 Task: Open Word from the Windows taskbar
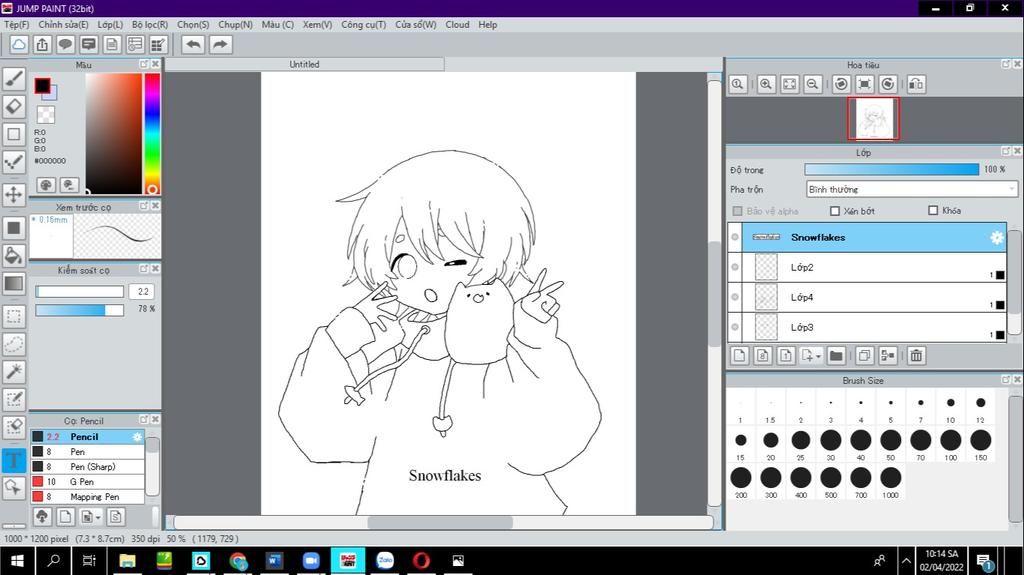[274, 561]
